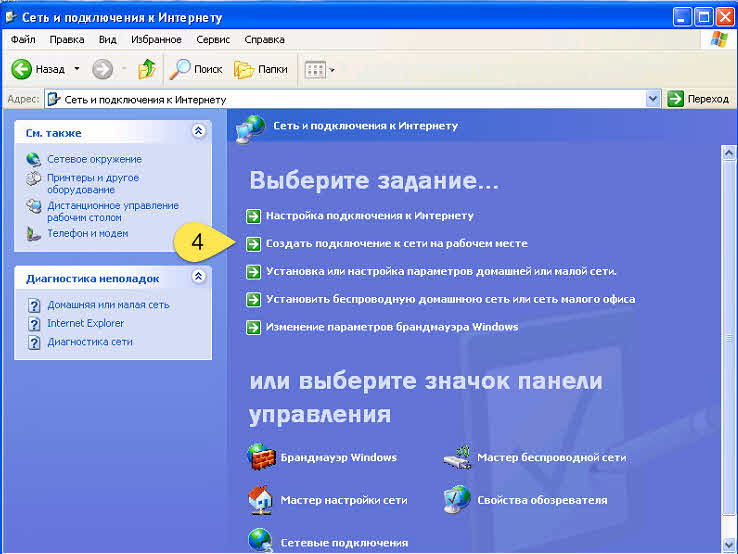Click the Go green arrow icon

coord(675,99)
